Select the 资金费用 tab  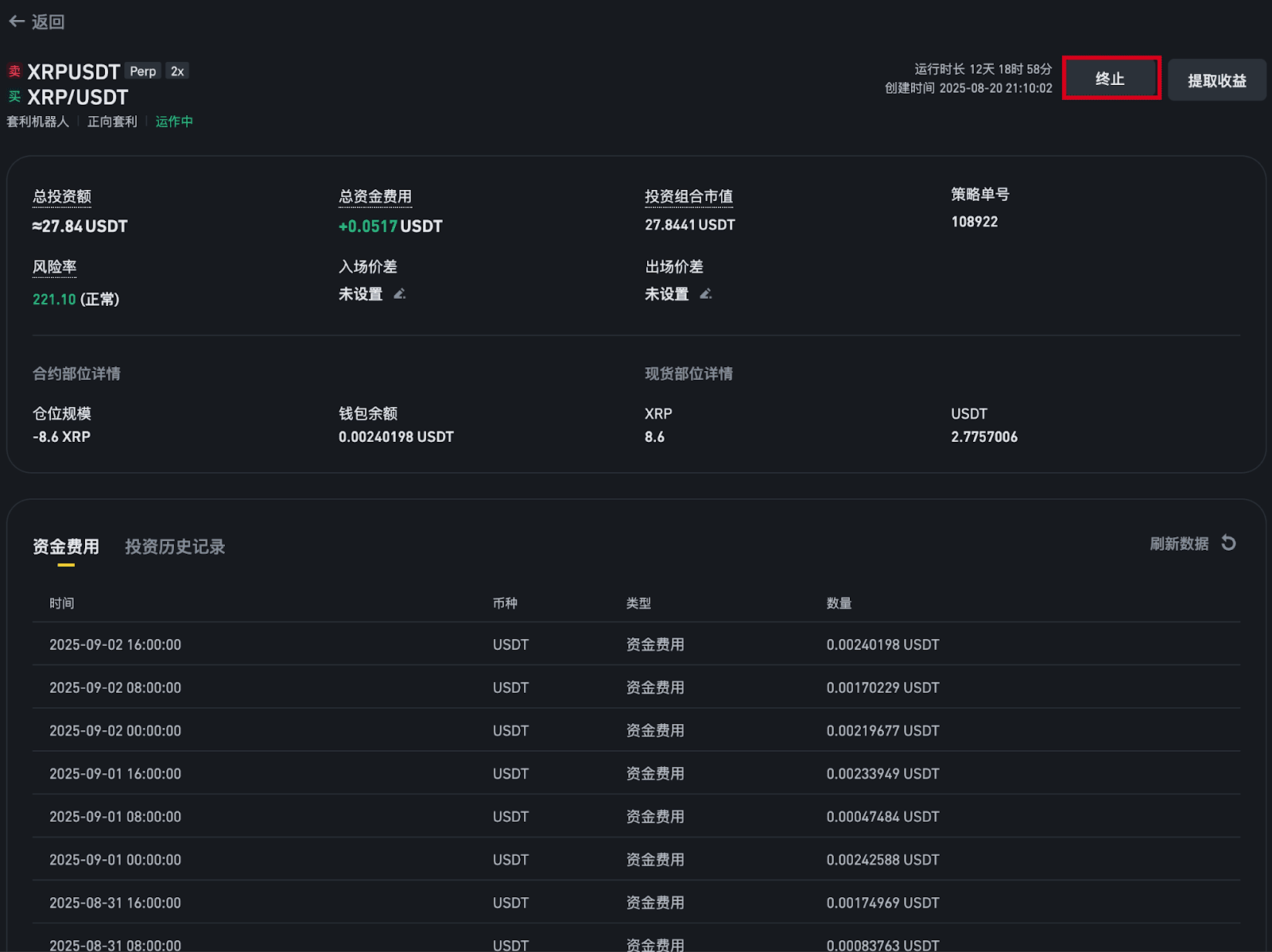point(67,547)
